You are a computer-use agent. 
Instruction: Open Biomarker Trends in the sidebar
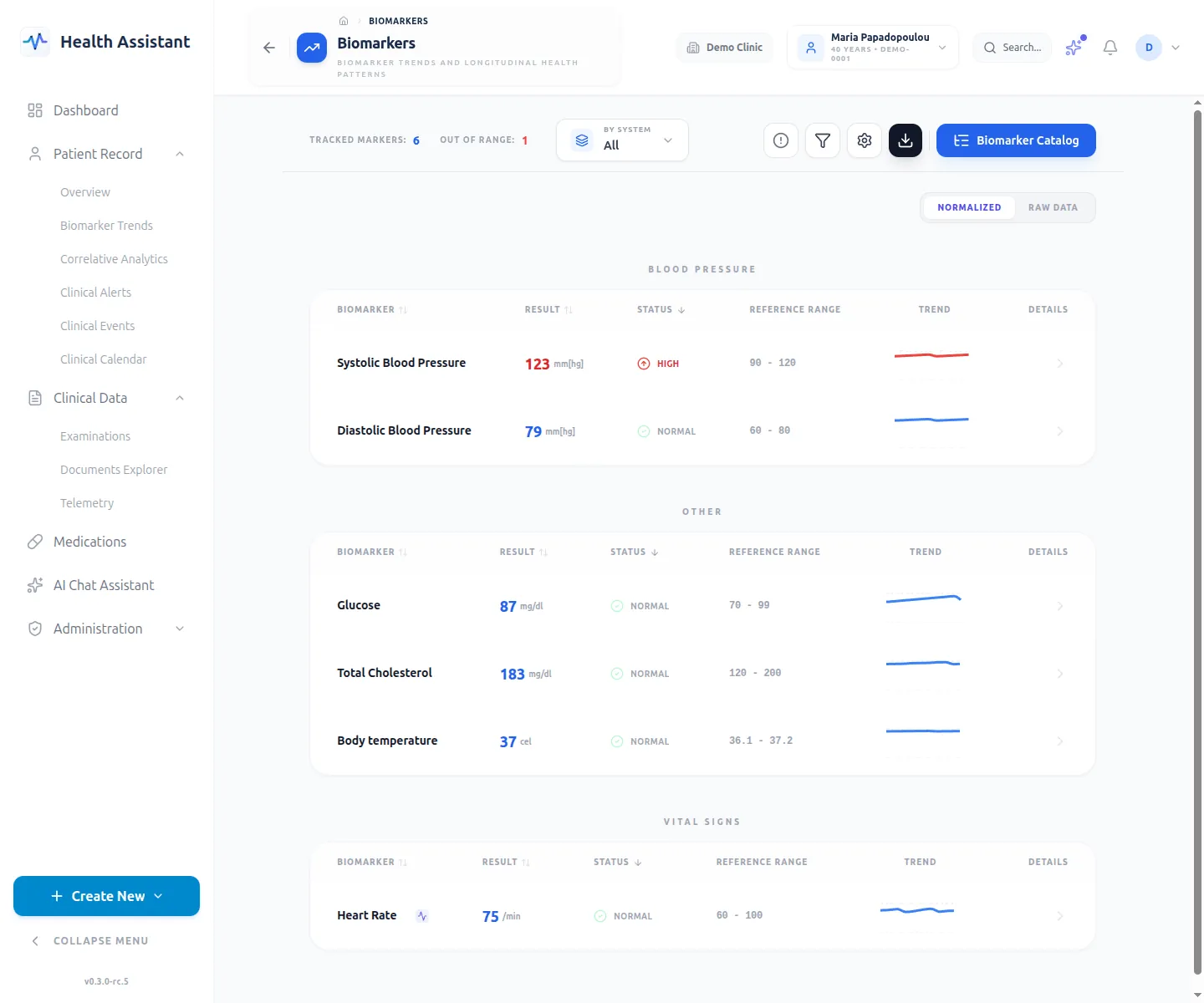[106, 226]
